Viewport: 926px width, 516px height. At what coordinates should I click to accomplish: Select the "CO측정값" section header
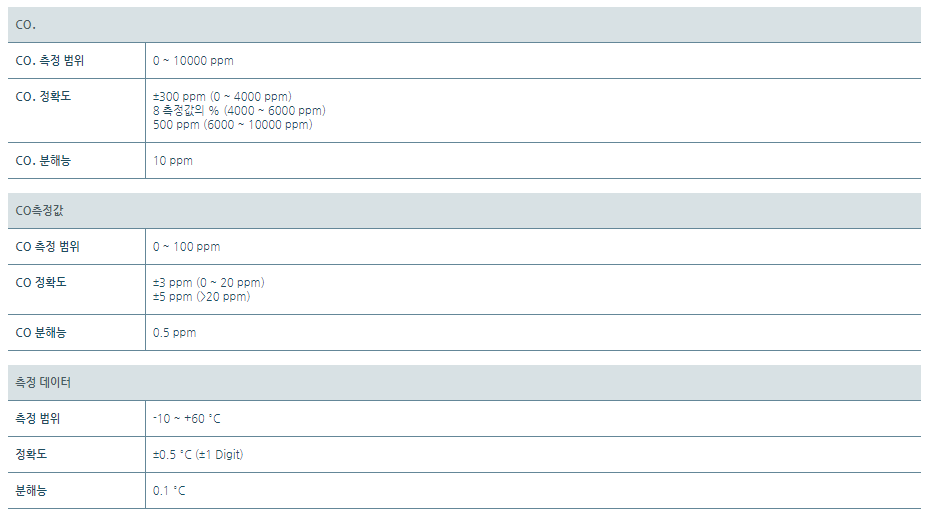tap(41, 211)
